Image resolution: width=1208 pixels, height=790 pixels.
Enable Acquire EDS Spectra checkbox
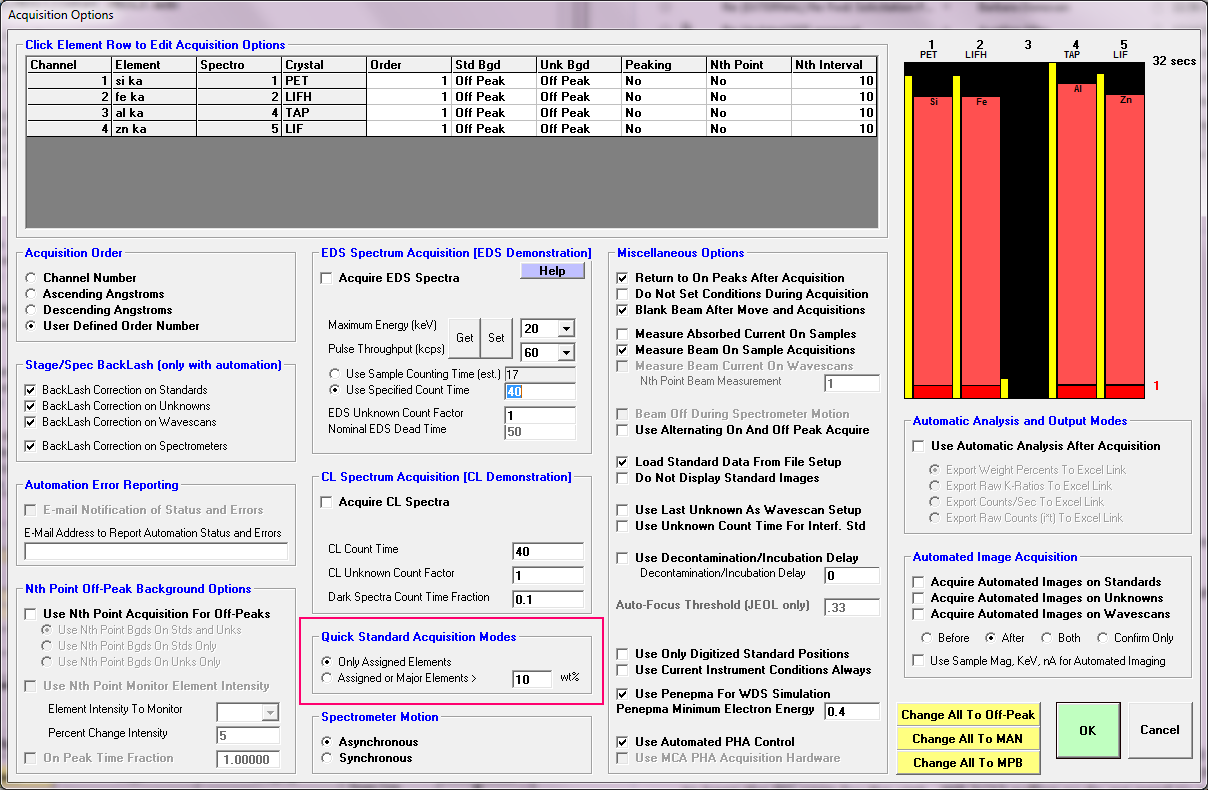click(326, 278)
